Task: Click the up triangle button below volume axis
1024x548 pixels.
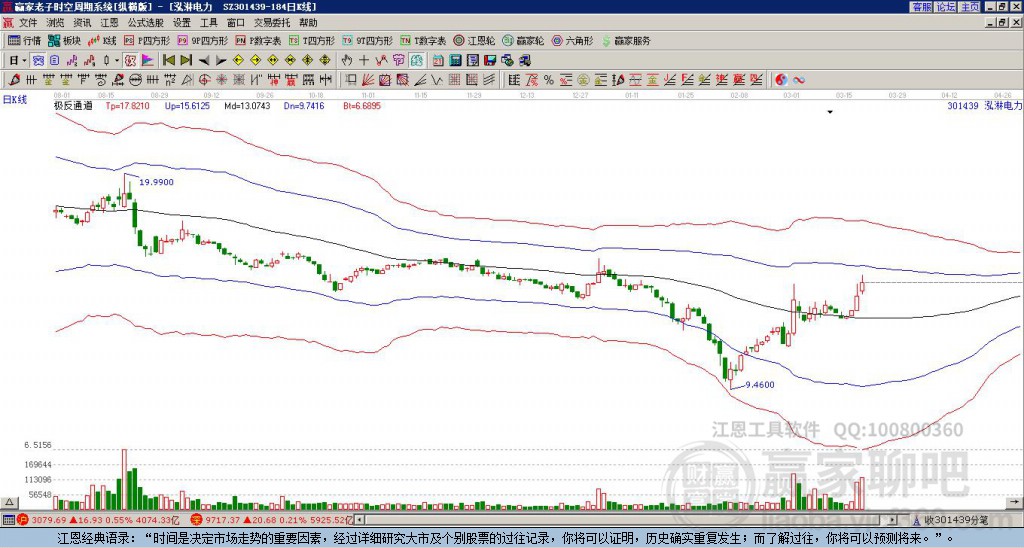Action: point(8,502)
